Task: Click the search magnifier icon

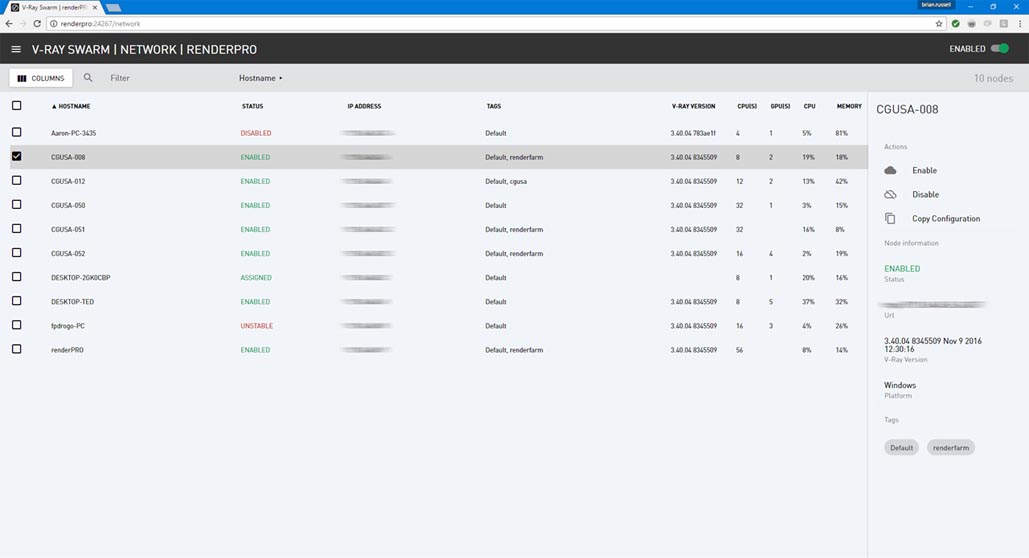Action: coord(88,77)
